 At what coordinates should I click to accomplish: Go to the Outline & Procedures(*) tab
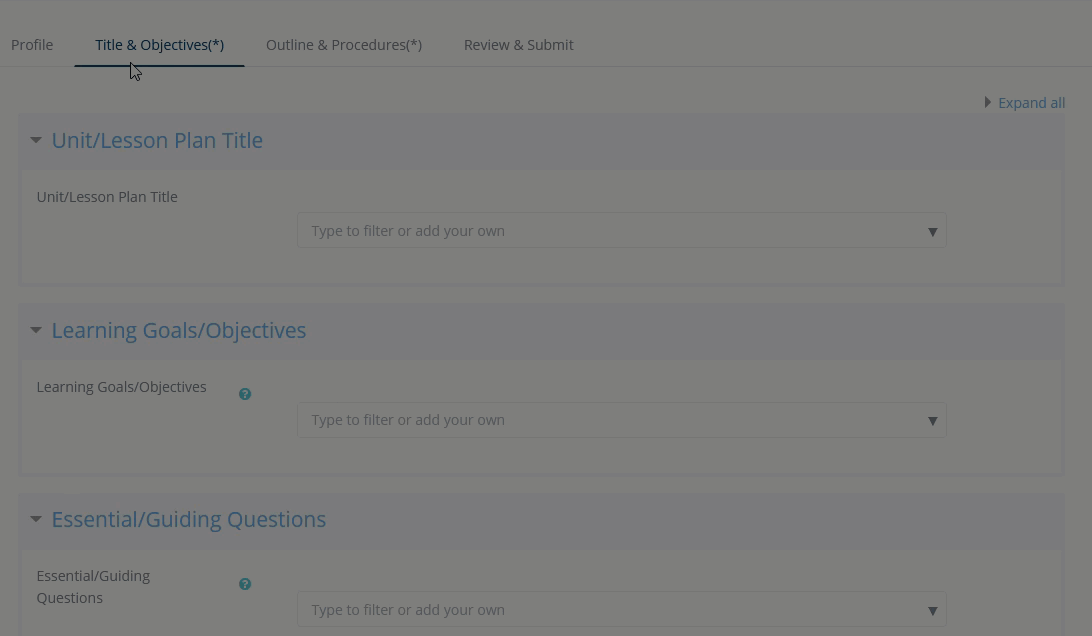pyautogui.click(x=344, y=45)
